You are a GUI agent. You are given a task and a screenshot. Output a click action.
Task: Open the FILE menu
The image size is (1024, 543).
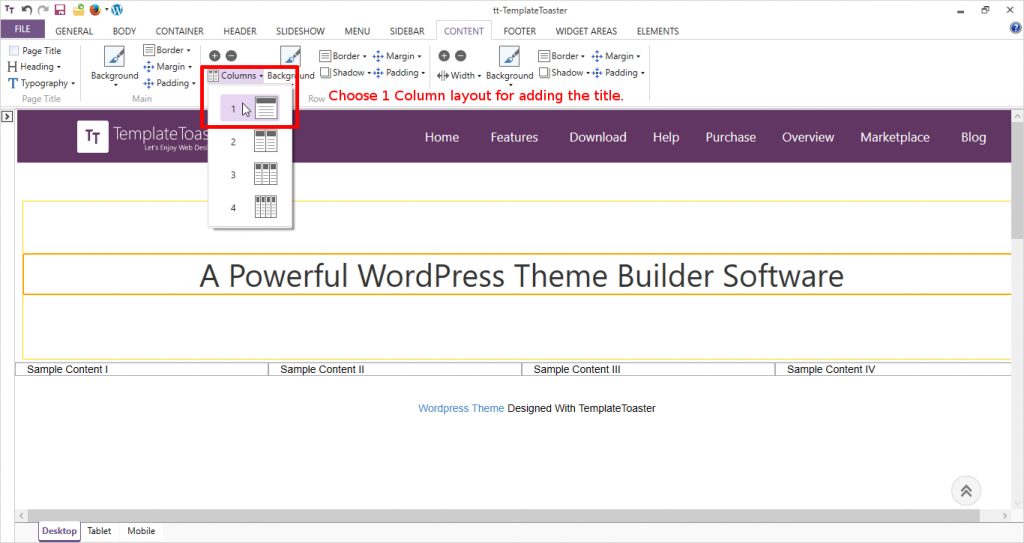[22, 30]
